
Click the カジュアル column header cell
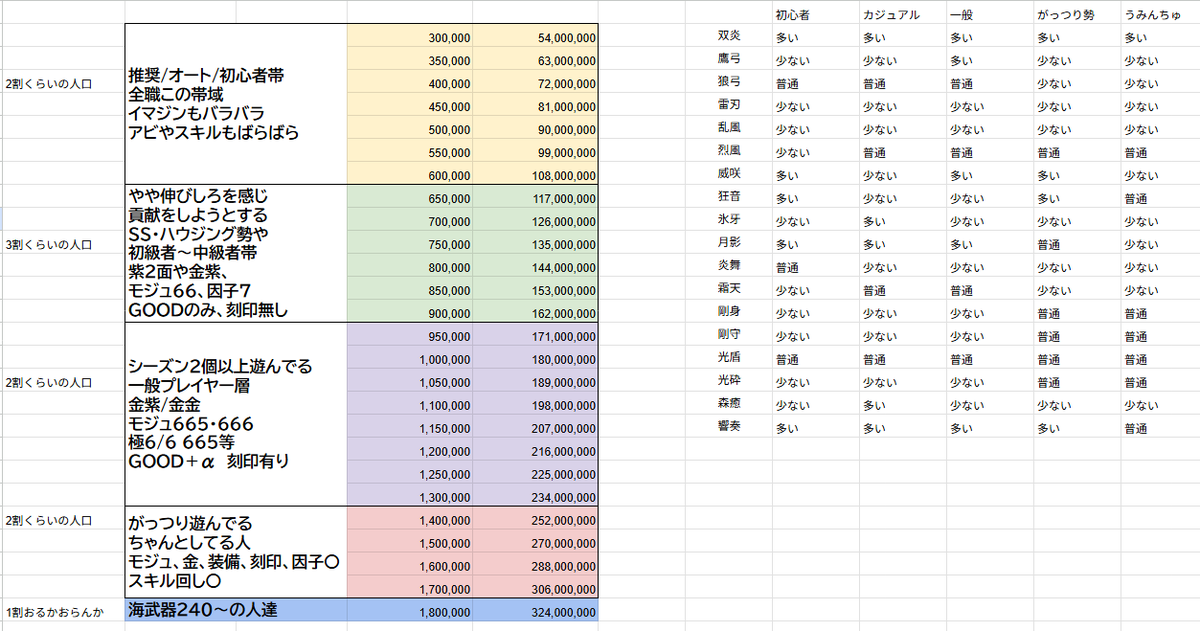click(x=903, y=15)
